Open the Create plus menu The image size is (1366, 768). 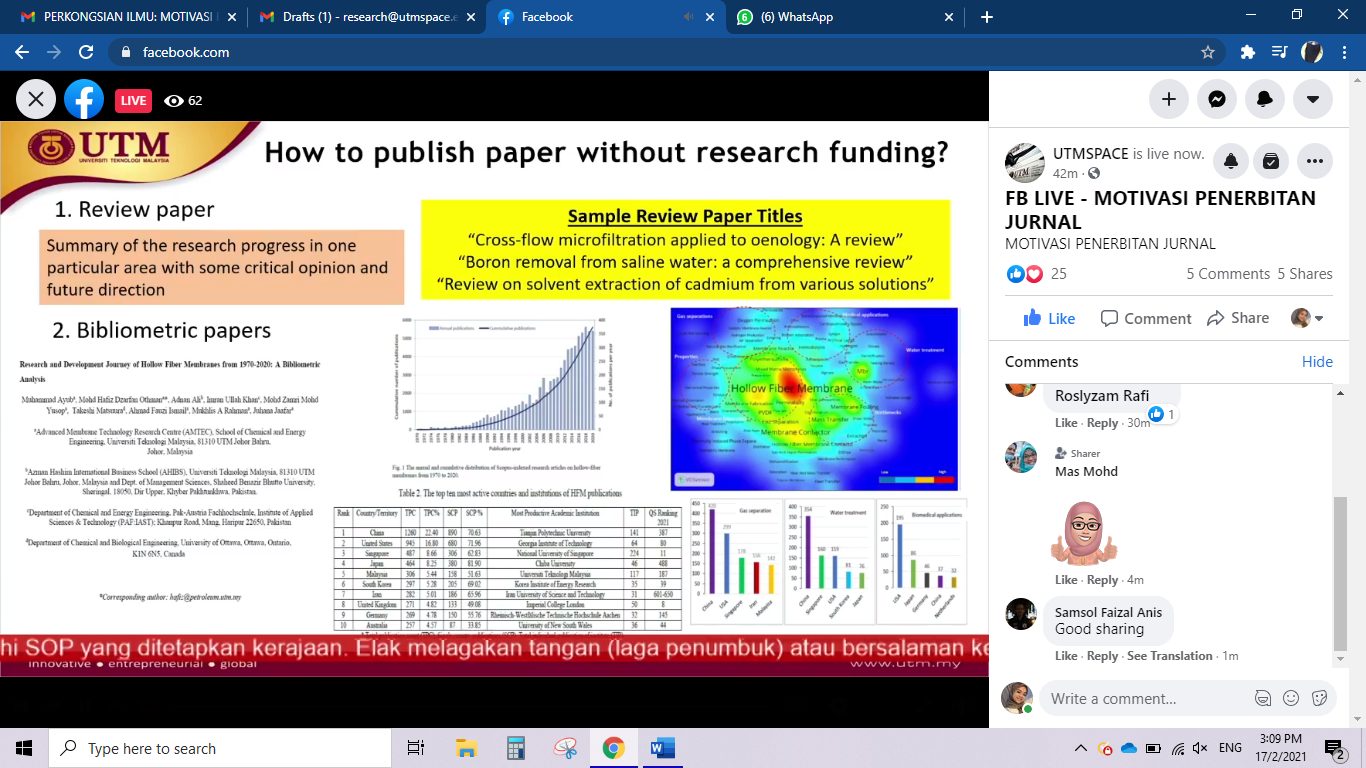pos(1168,99)
